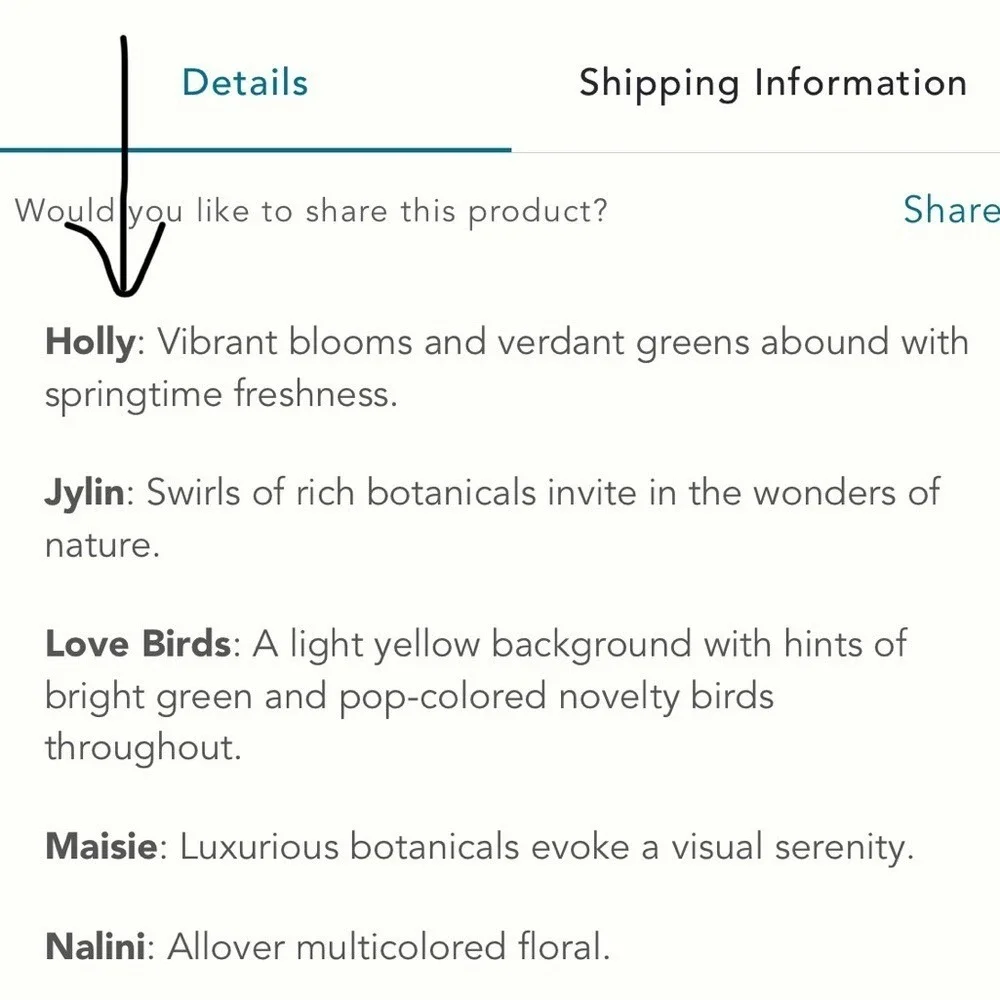Select the bold Holly pattern name
The height and width of the screenshot is (1000, 1000).
[x=91, y=343]
